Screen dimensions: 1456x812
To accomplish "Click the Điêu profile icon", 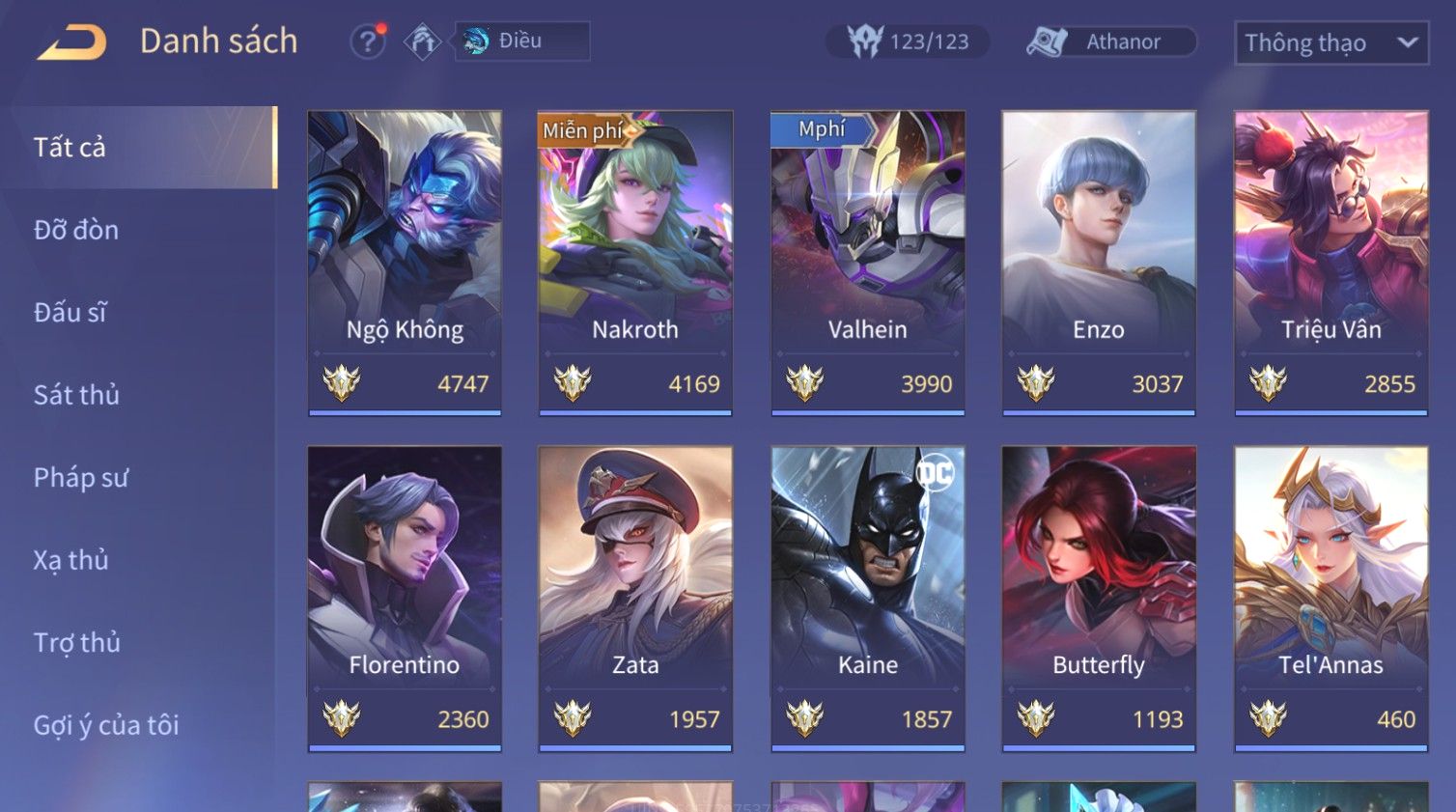I will coord(476,41).
